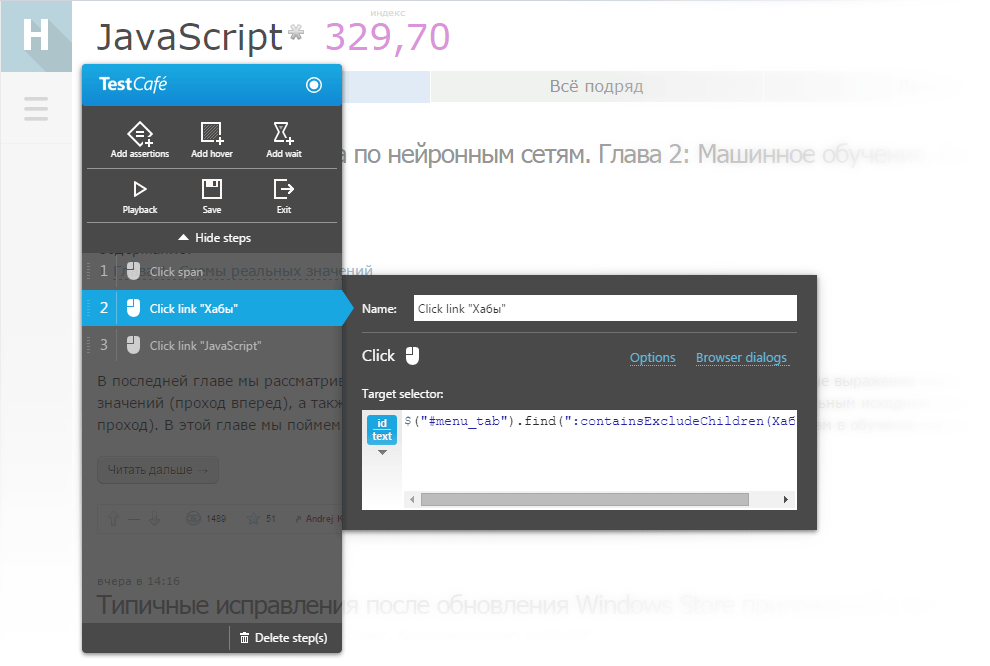Open the id text selector type dropdown
Image resolution: width=990 pixels, height=666 pixels.
pos(382,436)
